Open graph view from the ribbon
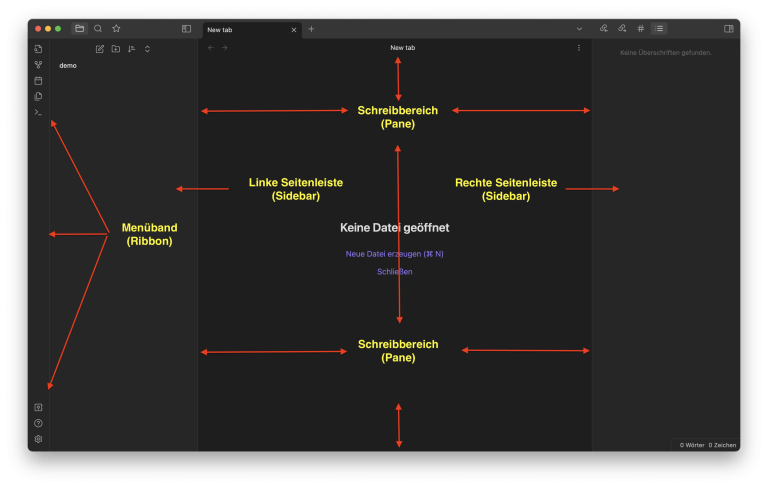The image size is (768, 488). coord(38,65)
